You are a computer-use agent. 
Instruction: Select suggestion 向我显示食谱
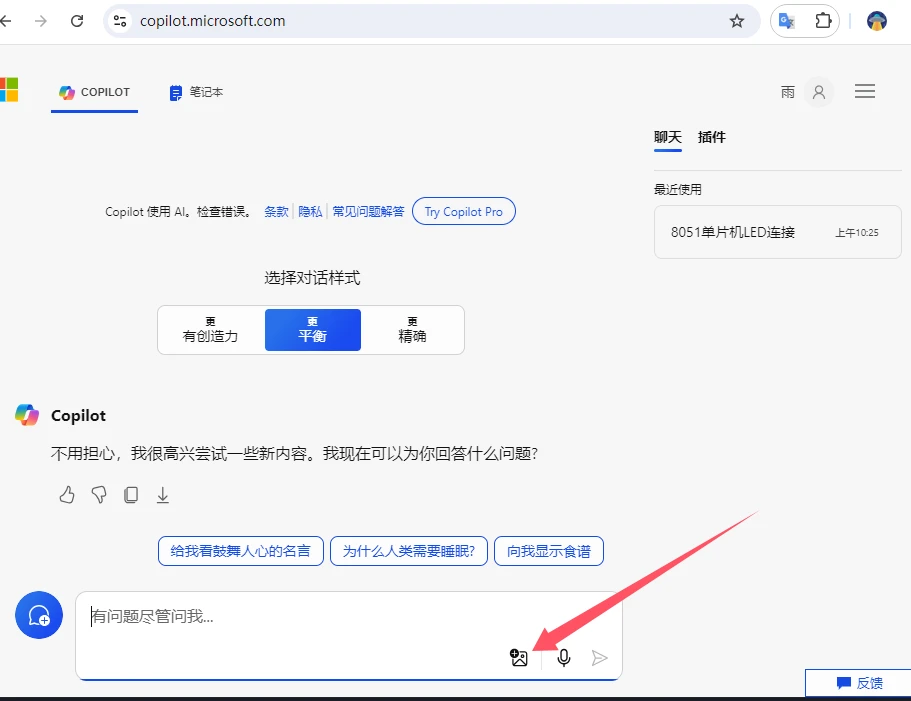point(548,551)
